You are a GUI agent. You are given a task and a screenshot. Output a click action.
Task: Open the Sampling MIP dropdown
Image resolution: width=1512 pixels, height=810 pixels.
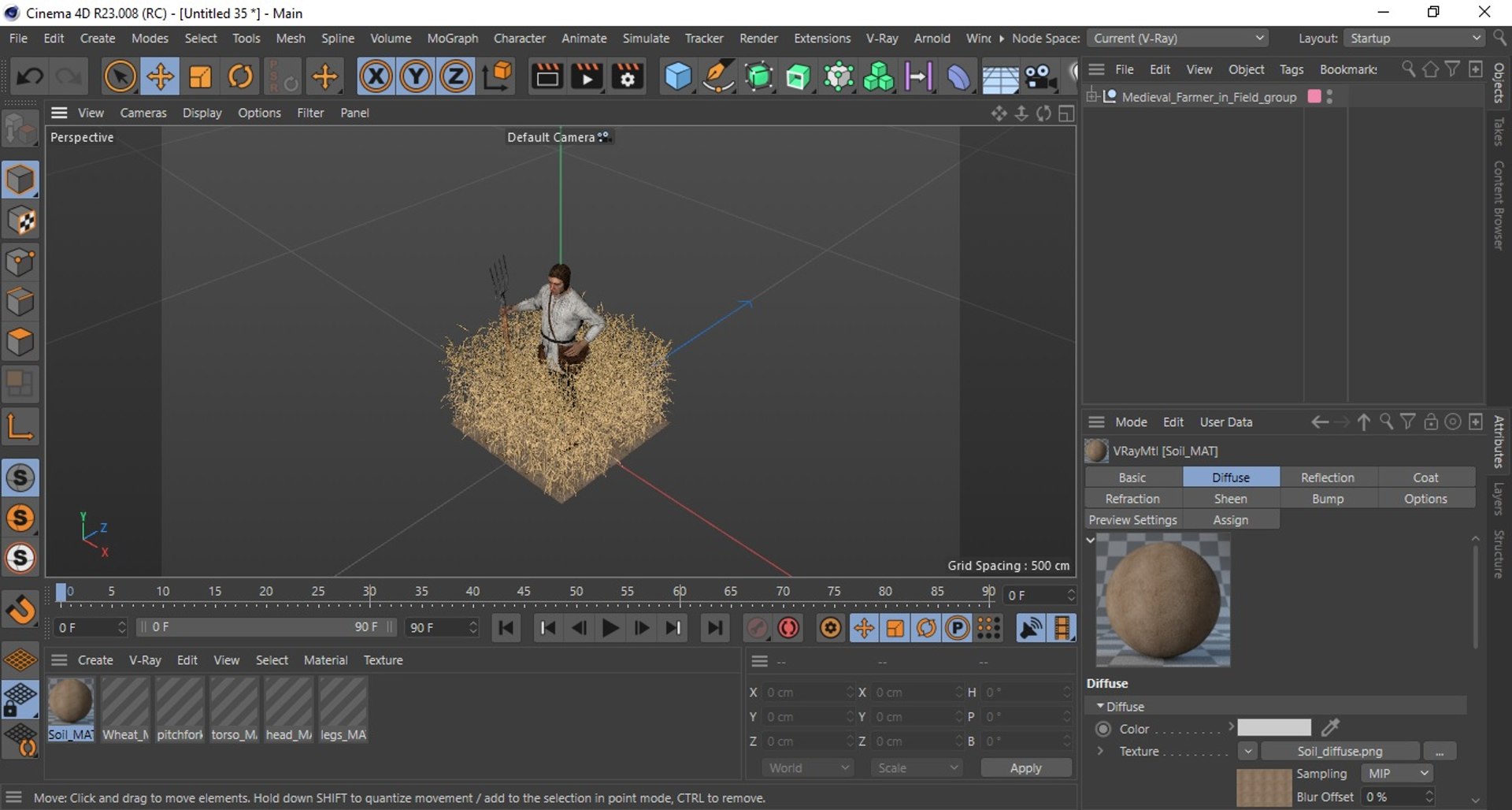pyautogui.click(x=1399, y=774)
